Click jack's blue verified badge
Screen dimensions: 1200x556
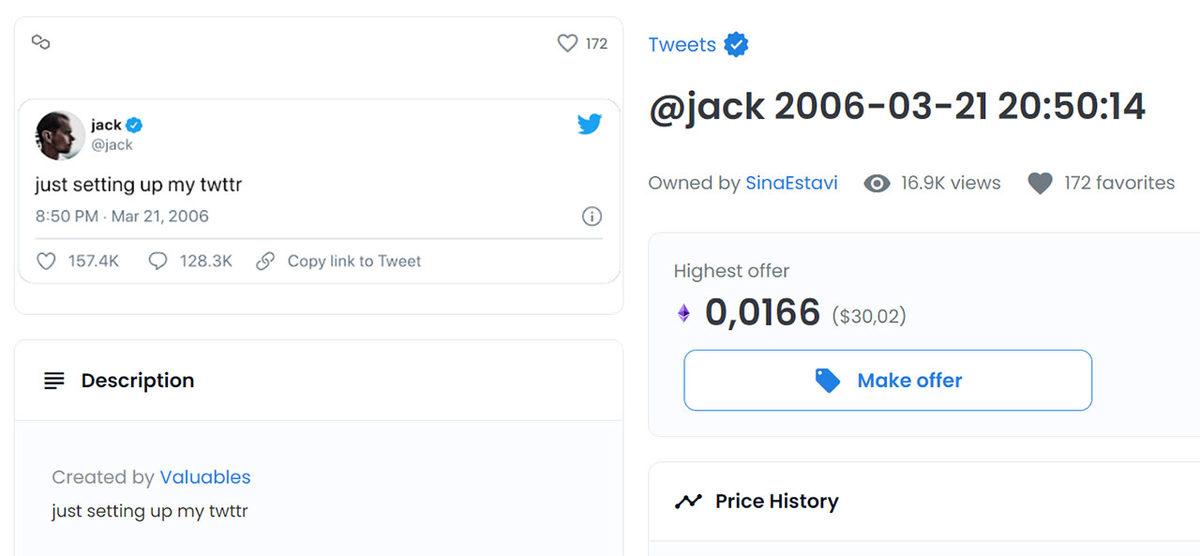(135, 125)
